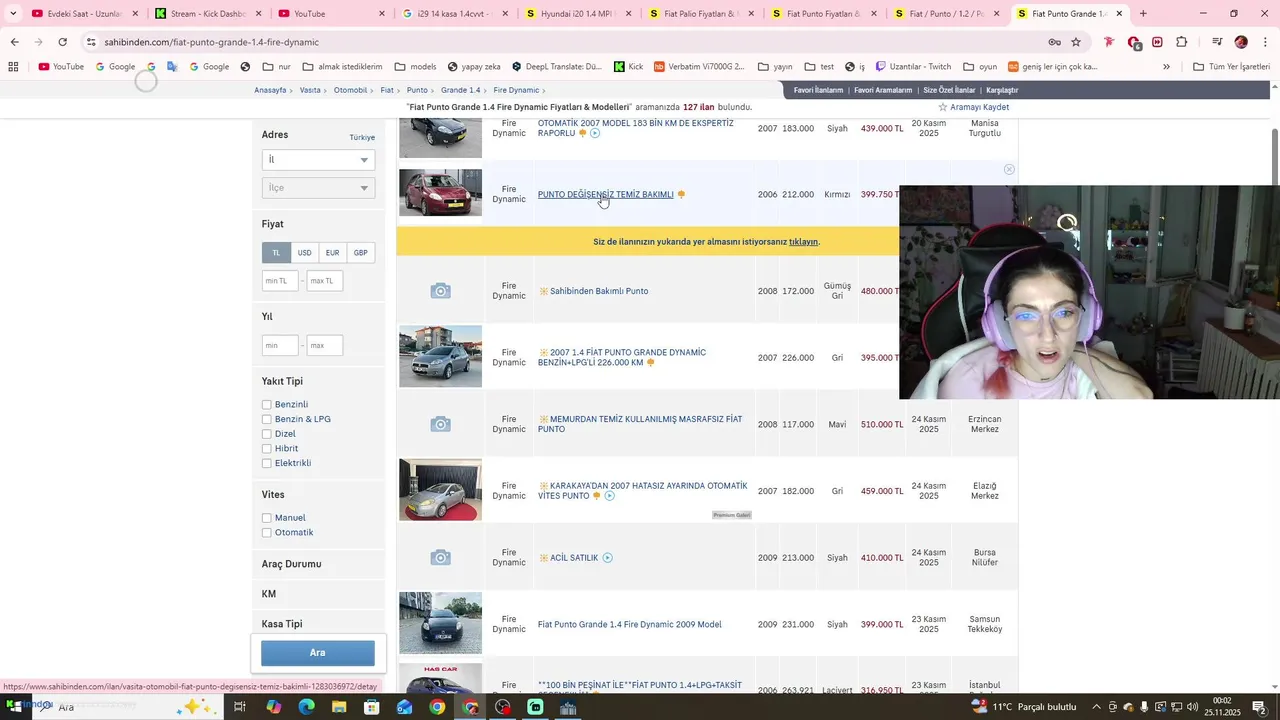Select EUR currency option
The height and width of the screenshot is (720, 1280).
(332, 253)
